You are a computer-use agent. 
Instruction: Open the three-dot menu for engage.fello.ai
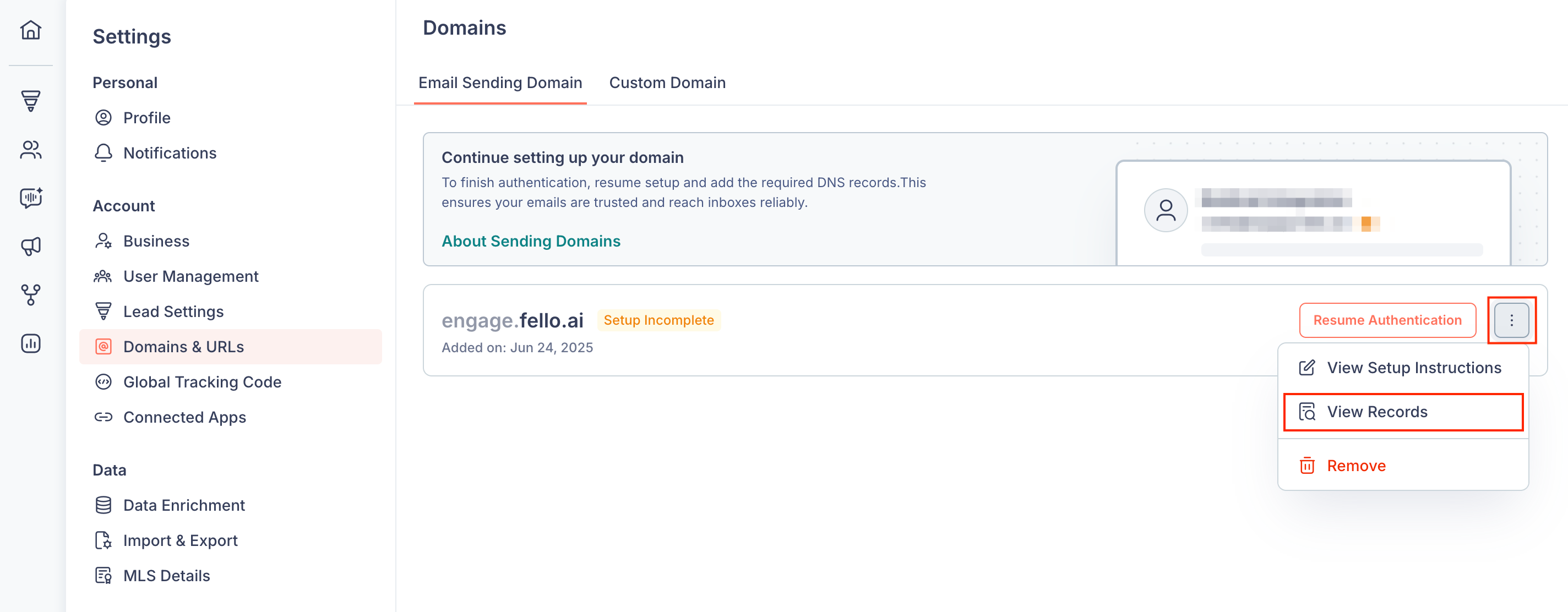tap(1511, 320)
